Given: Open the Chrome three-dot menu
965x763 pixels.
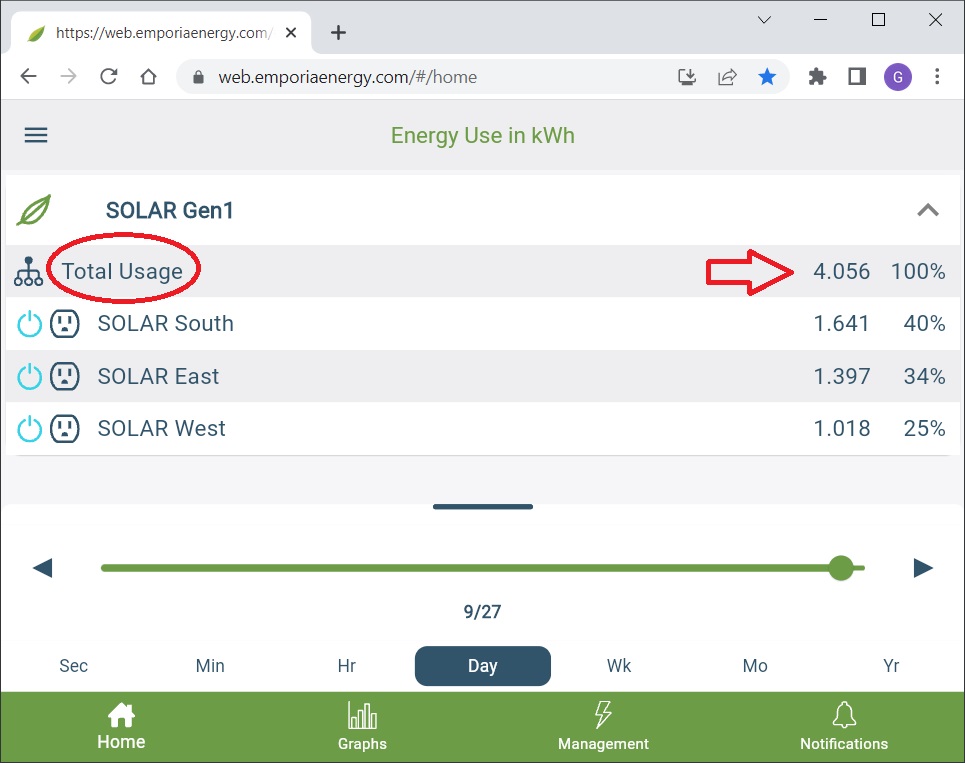Looking at the screenshot, I should click(937, 77).
